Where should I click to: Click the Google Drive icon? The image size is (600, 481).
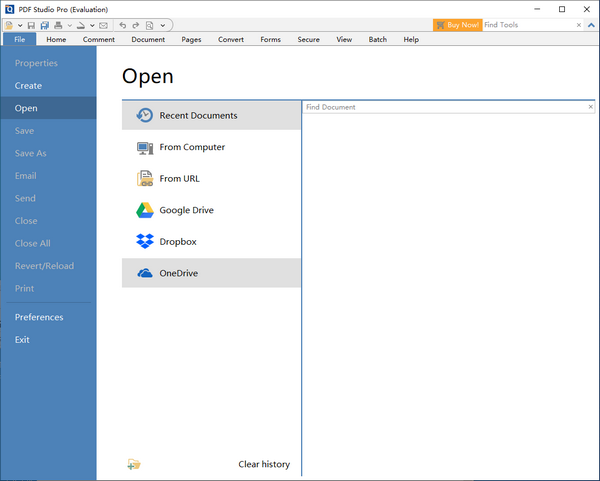[144, 210]
